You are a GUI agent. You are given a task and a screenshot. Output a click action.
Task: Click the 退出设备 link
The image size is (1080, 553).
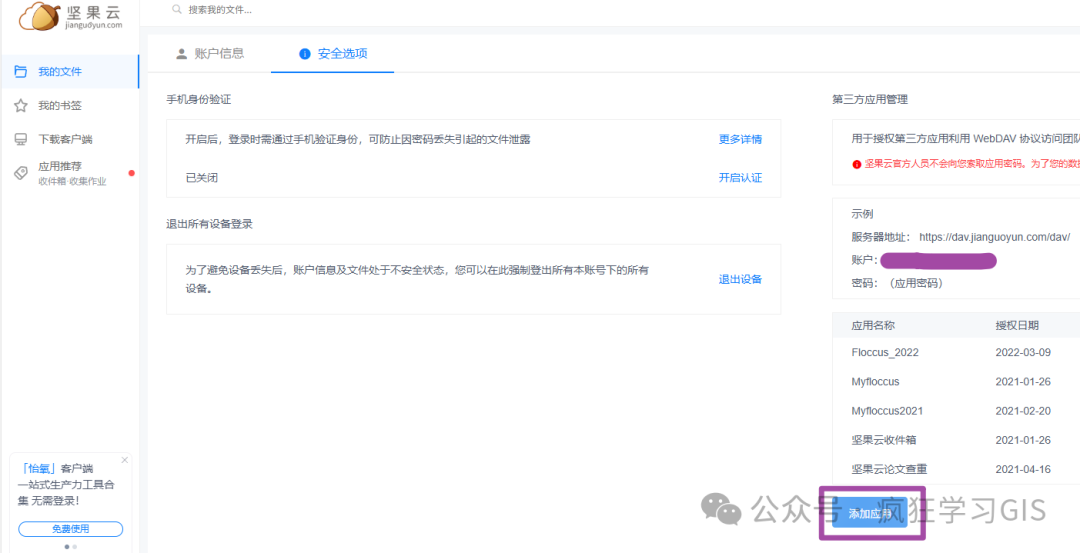click(x=740, y=280)
